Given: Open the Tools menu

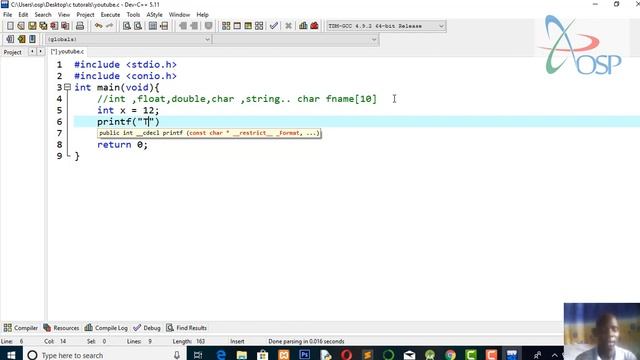Looking at the screenshot, I should point(133,15).
